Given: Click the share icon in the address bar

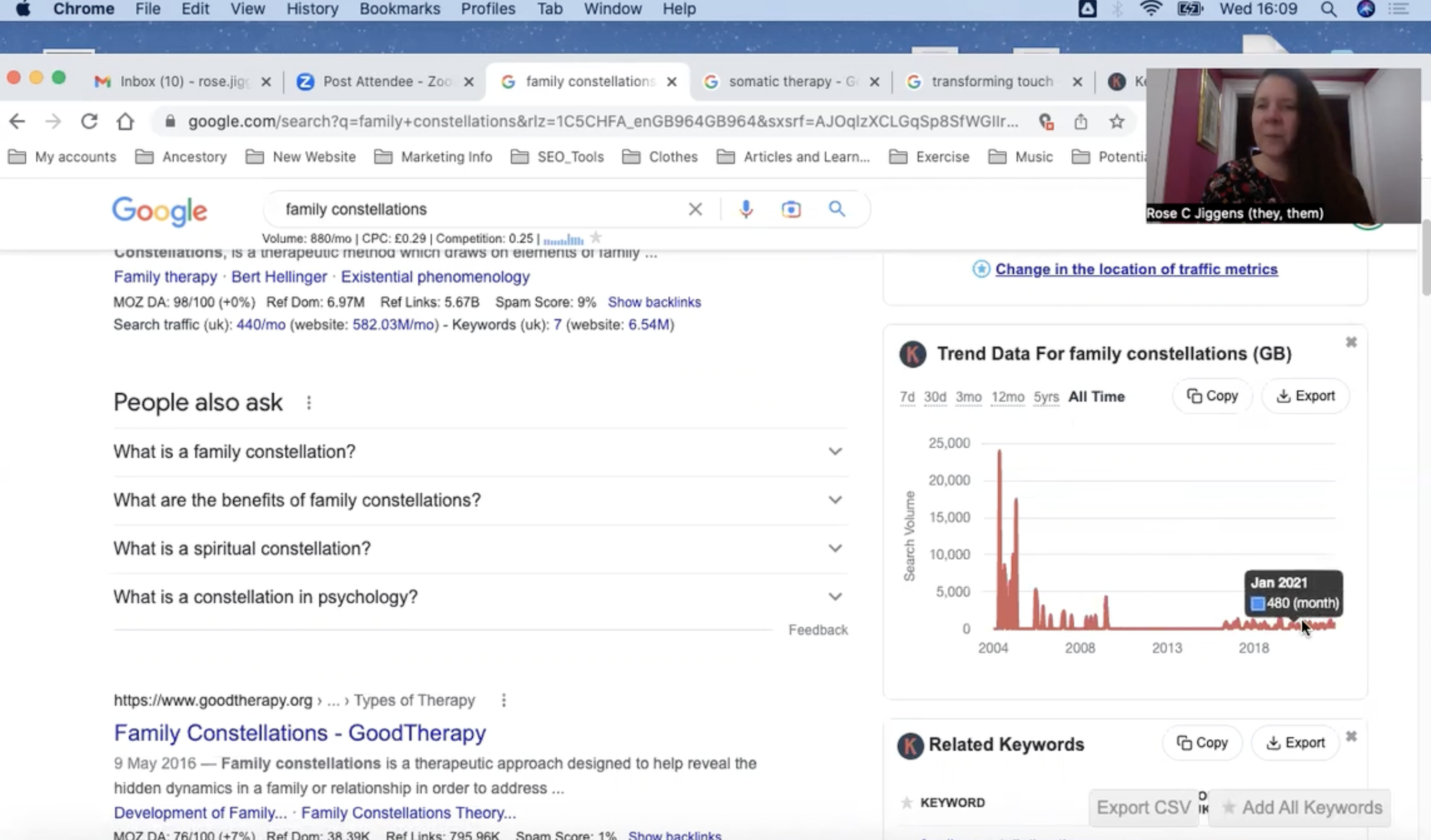Looking at the screenshot, I should pos(1080,122).
